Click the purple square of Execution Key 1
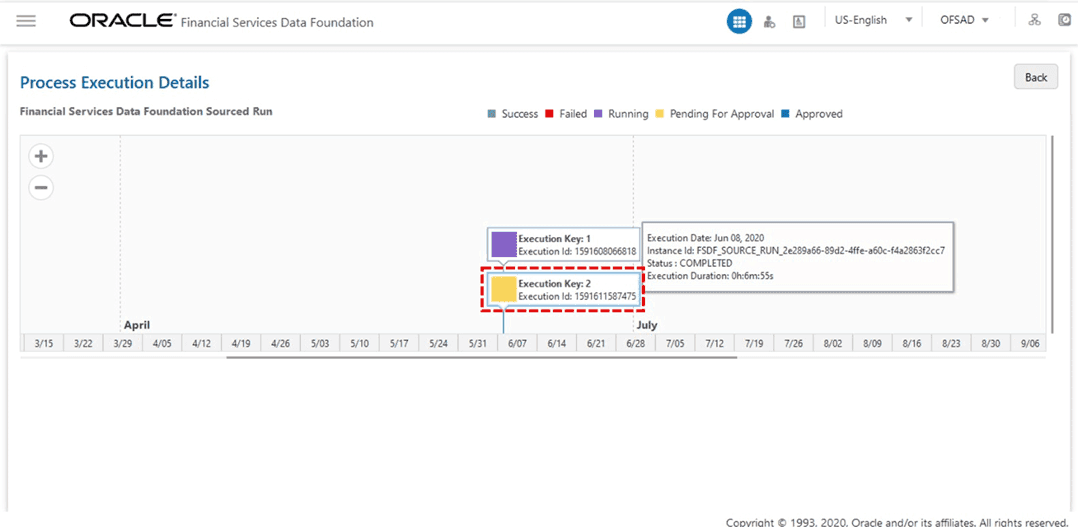 point(504,245)
